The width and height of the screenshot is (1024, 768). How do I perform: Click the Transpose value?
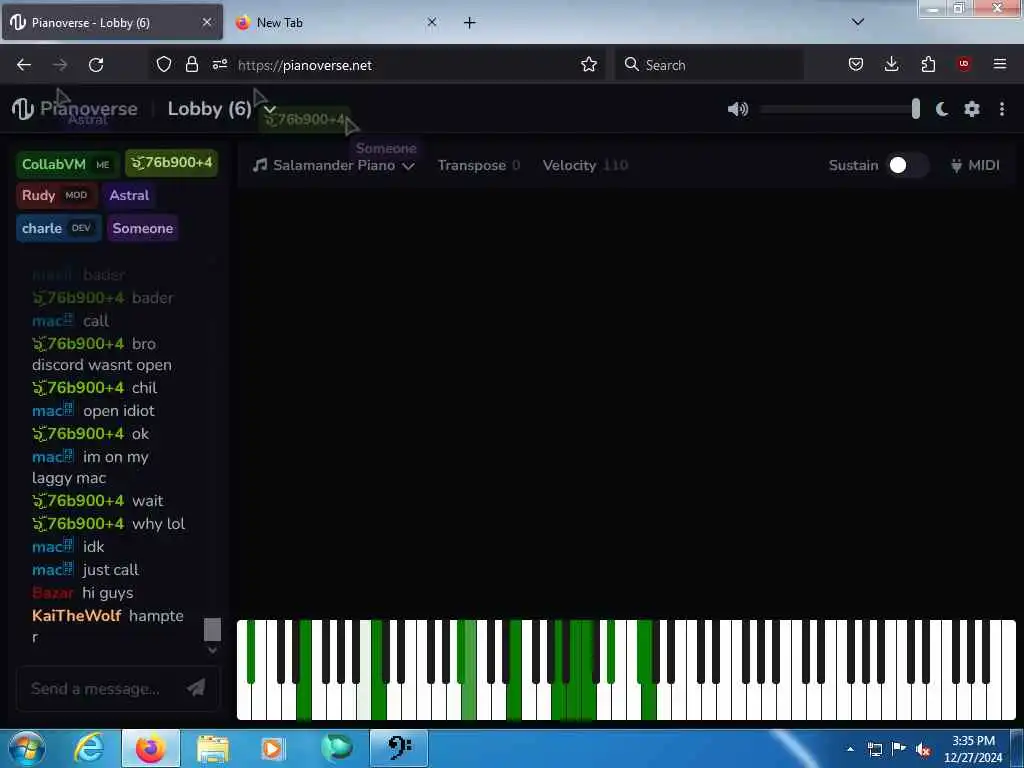click(516, 165)
